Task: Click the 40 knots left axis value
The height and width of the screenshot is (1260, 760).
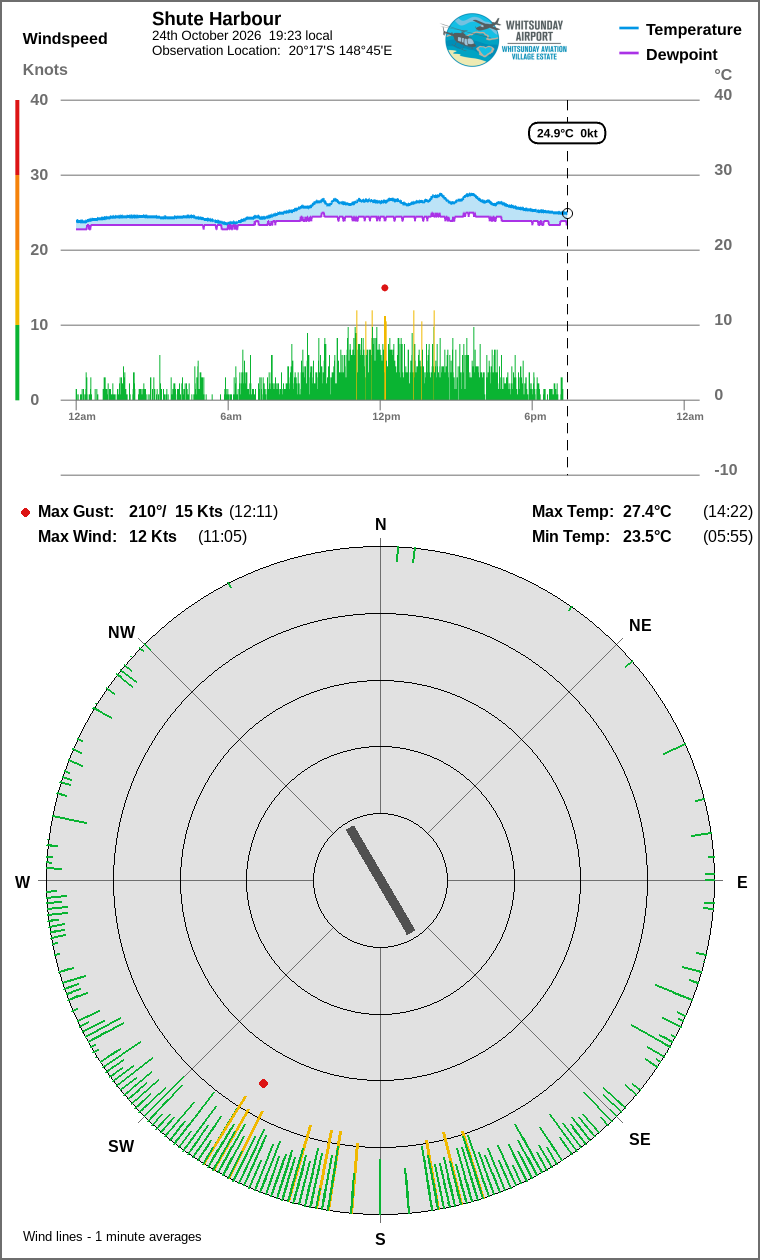Action: click(x=39, y=100)
